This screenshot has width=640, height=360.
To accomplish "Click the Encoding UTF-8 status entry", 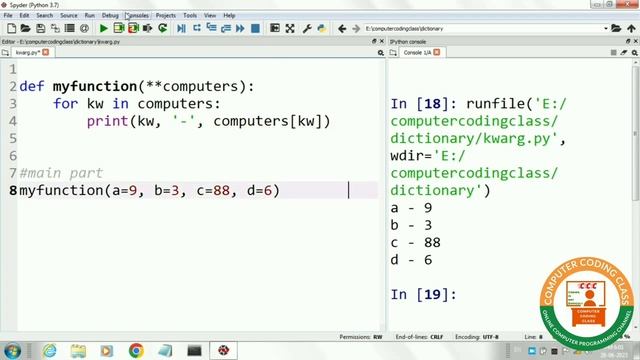I will point(477,337).
